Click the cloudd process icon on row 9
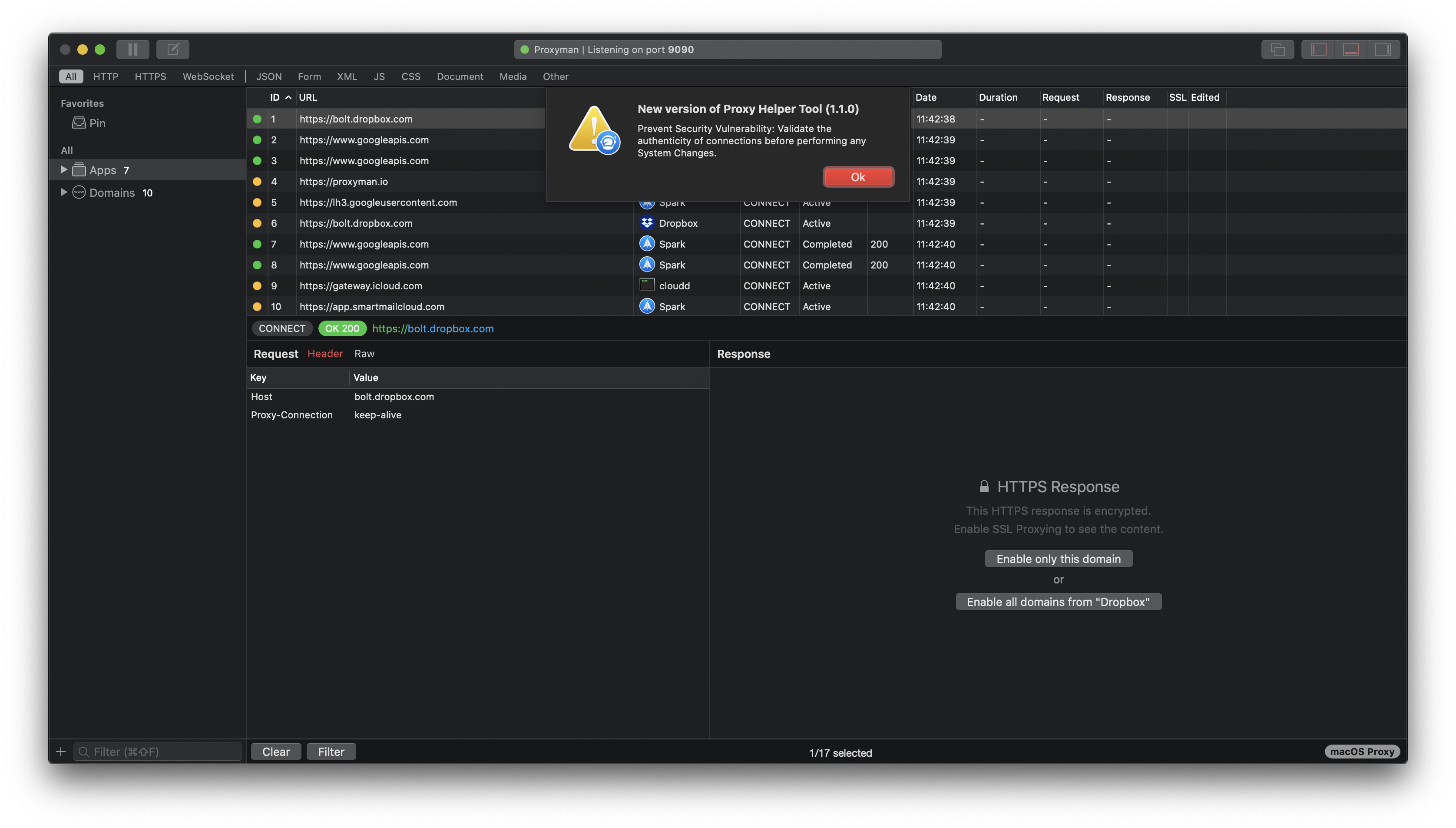This screenshot has width=1456, height=828. tap(646, 285)
